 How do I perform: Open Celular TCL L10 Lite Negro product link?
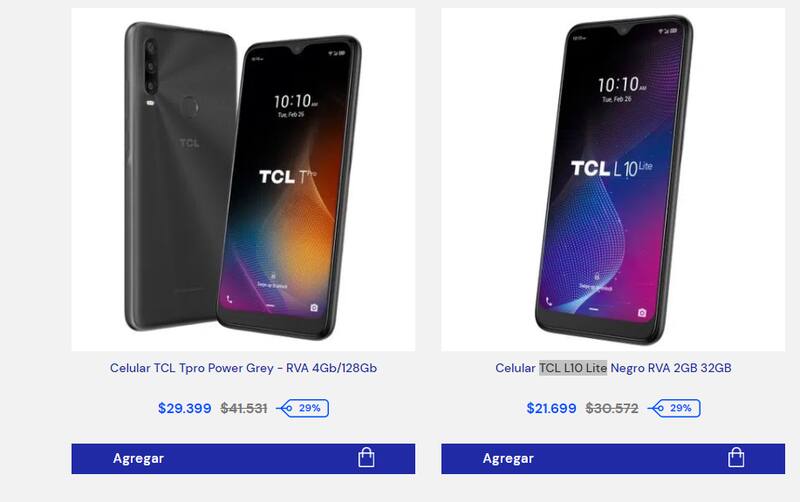tap(613, 368)
